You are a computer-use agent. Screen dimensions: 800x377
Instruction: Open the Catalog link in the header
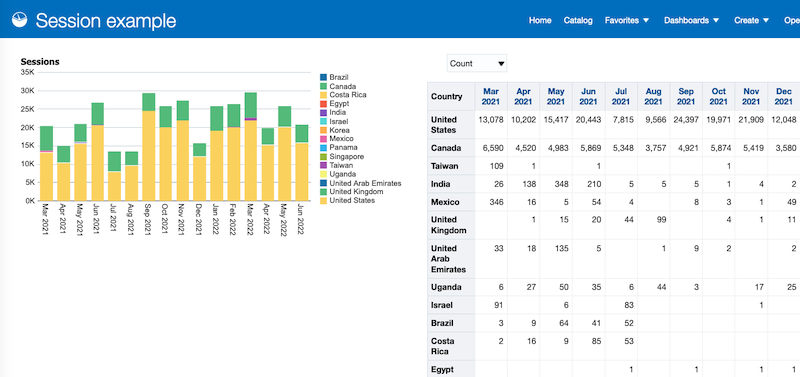pyautogui.click(x=578, y=20)
